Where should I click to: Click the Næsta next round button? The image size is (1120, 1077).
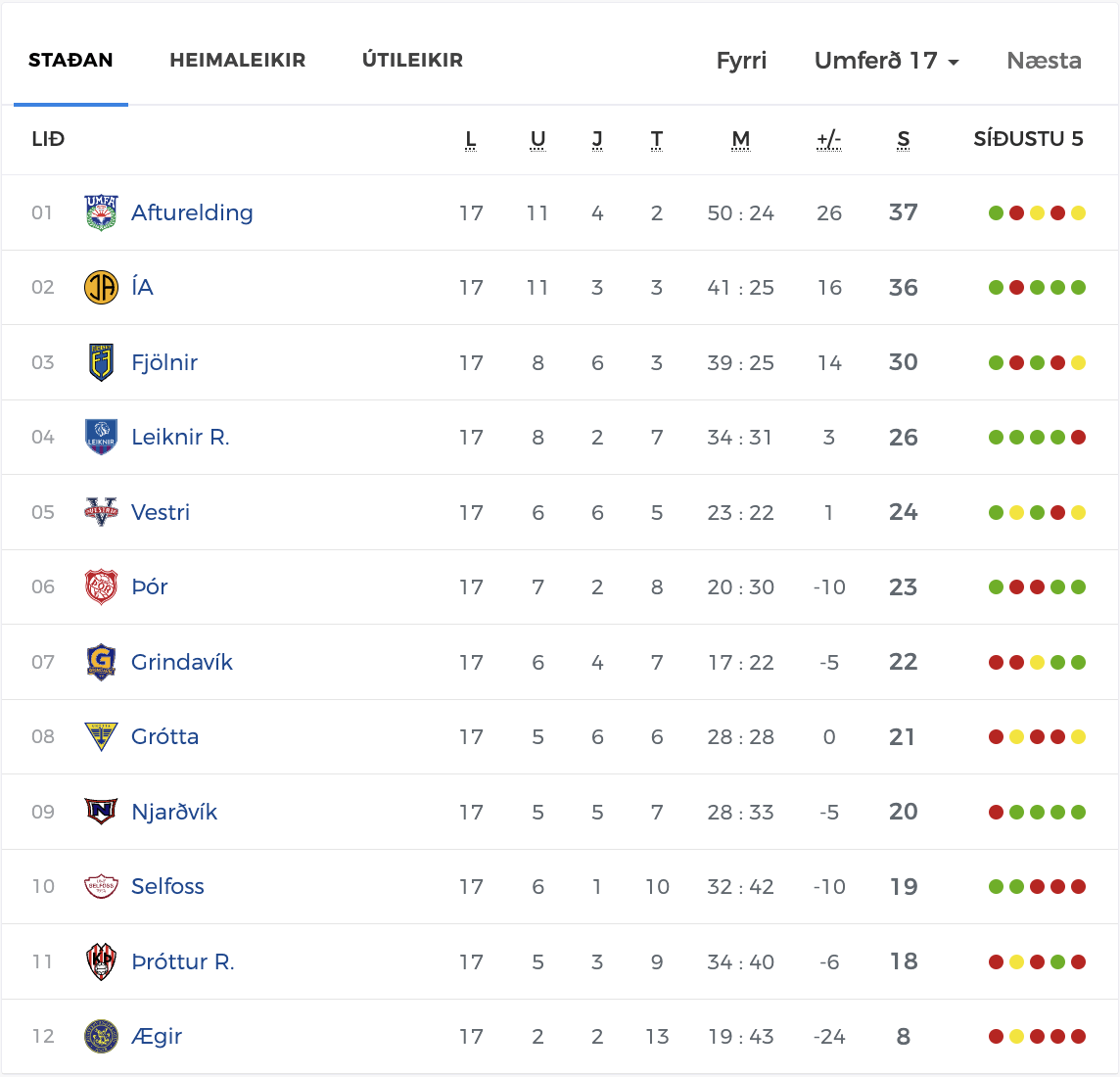[1044, 61]
